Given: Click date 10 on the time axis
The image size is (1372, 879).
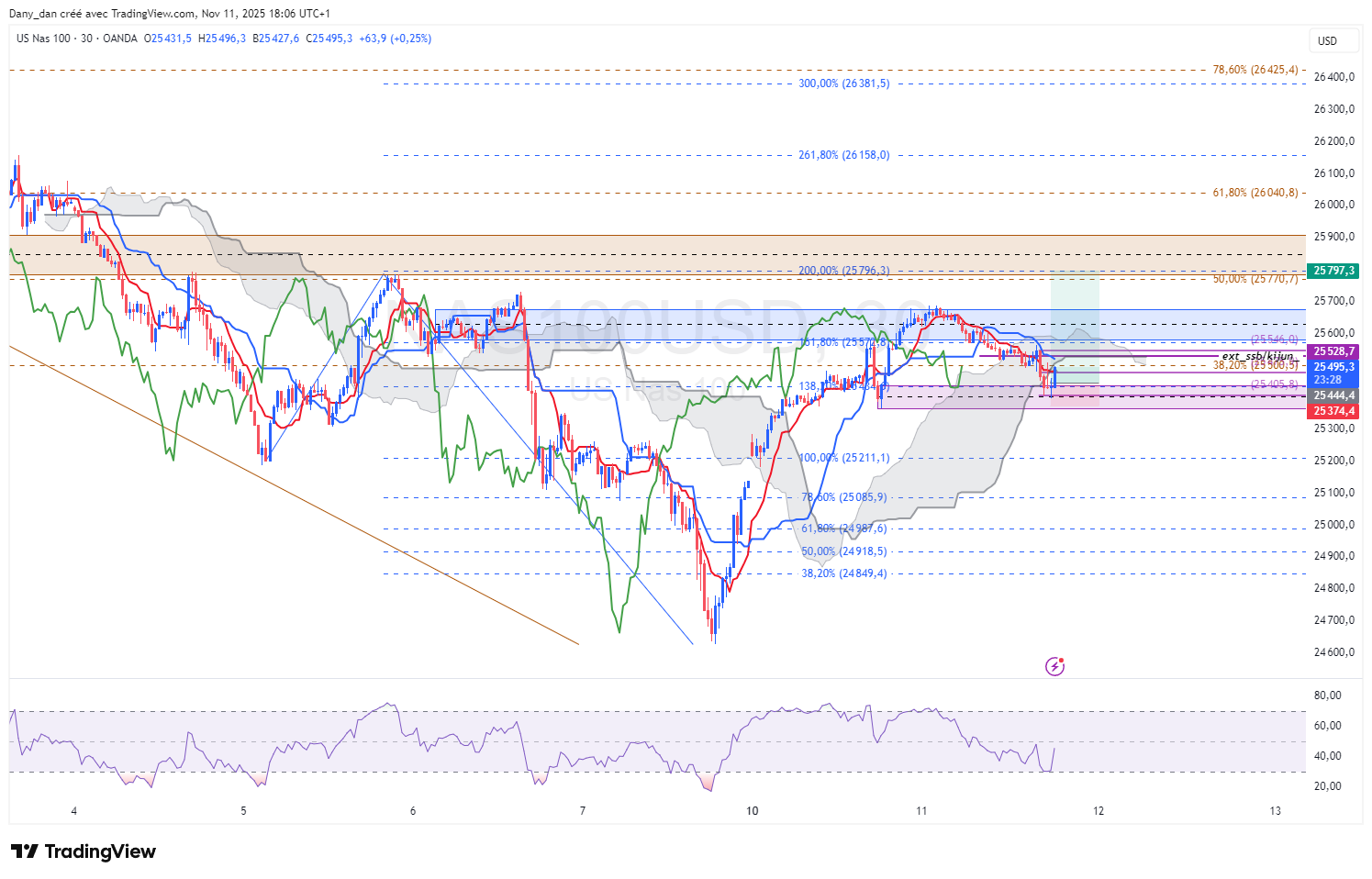Looking at the screenshot, I should pyautogui.click(x=753, y=811).
